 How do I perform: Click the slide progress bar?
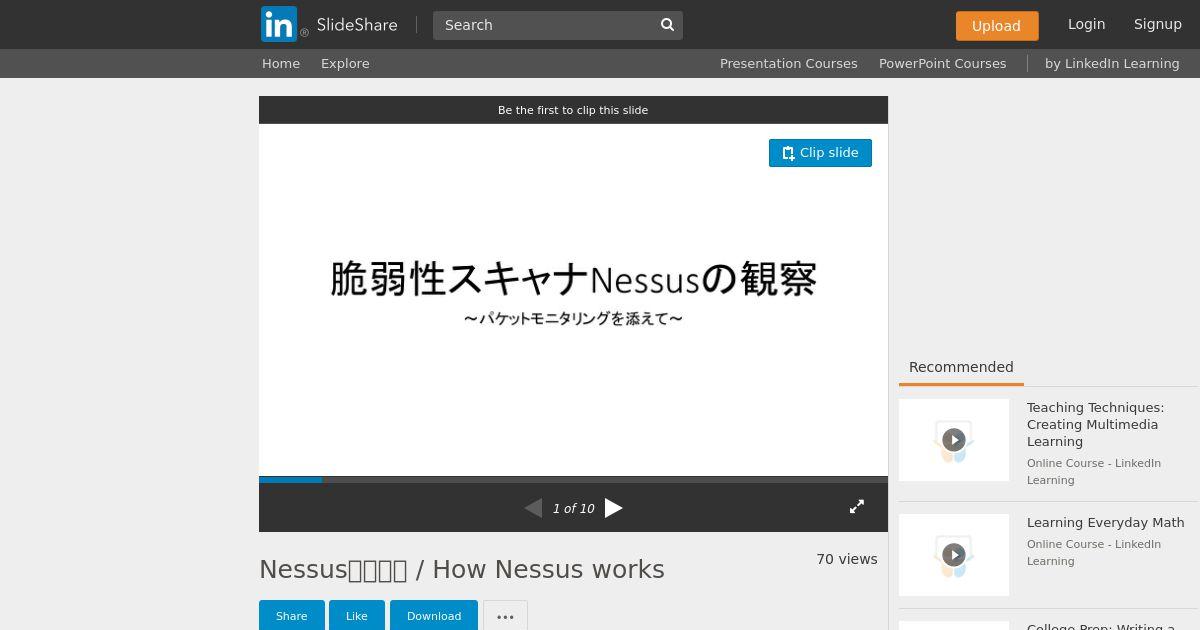[x=573, y=479]
